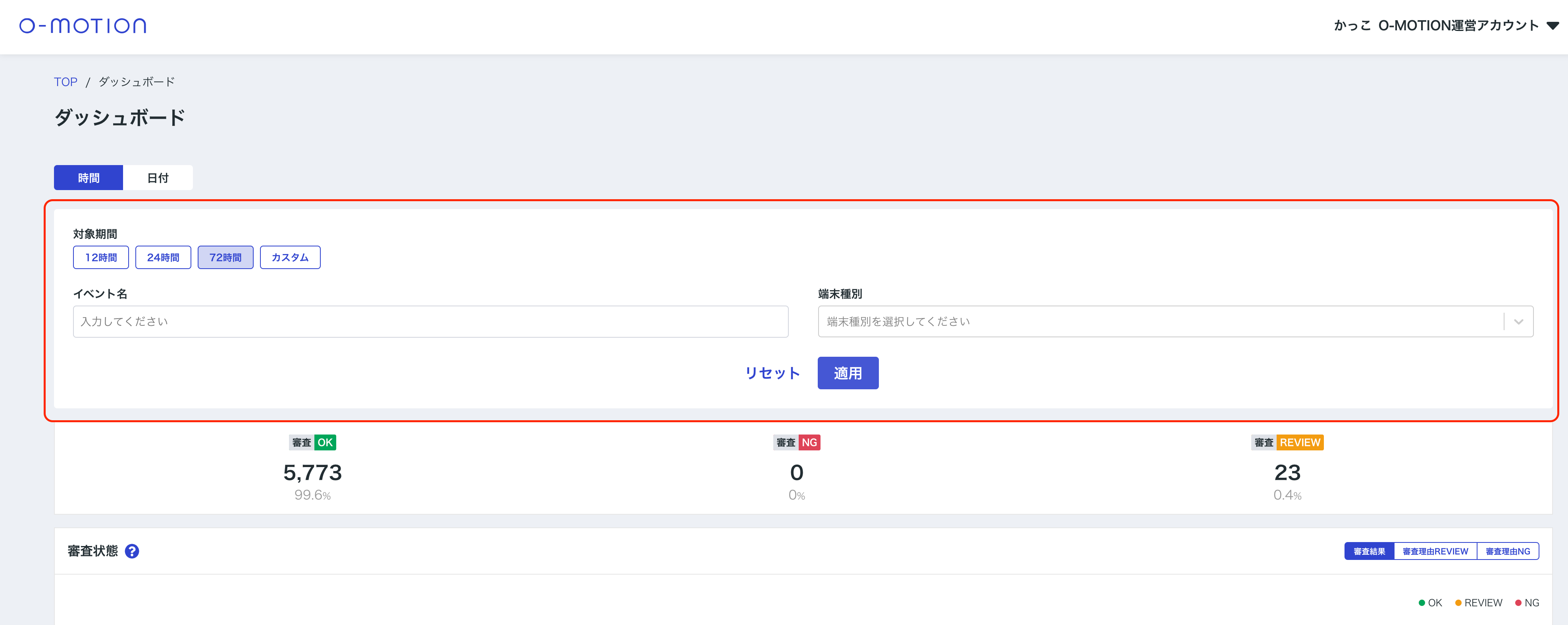Expand the 端末種別 dropdown chevron
This screenshot has height=625, width=1568.
tap(1518, 321)
